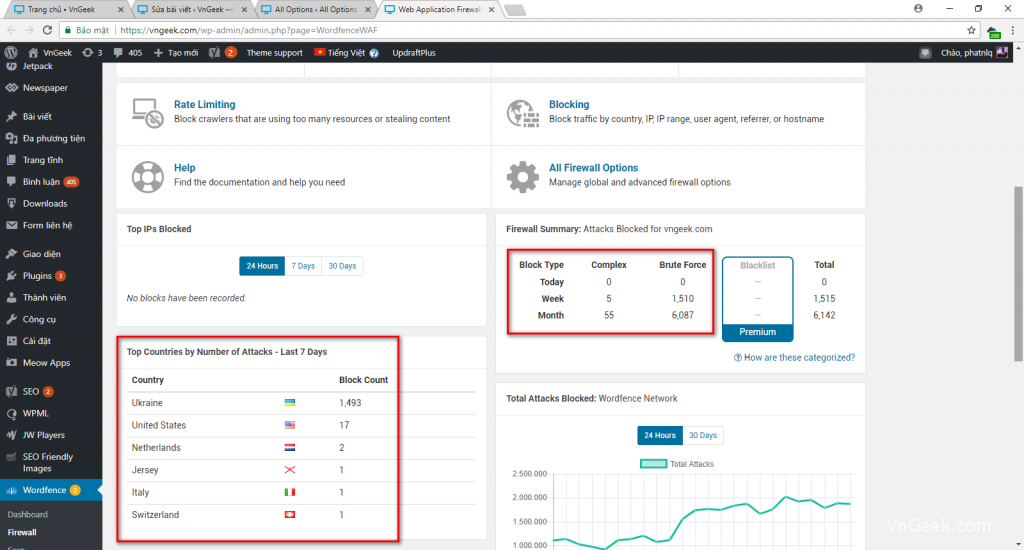Open Theme support in admin bar

274,53
